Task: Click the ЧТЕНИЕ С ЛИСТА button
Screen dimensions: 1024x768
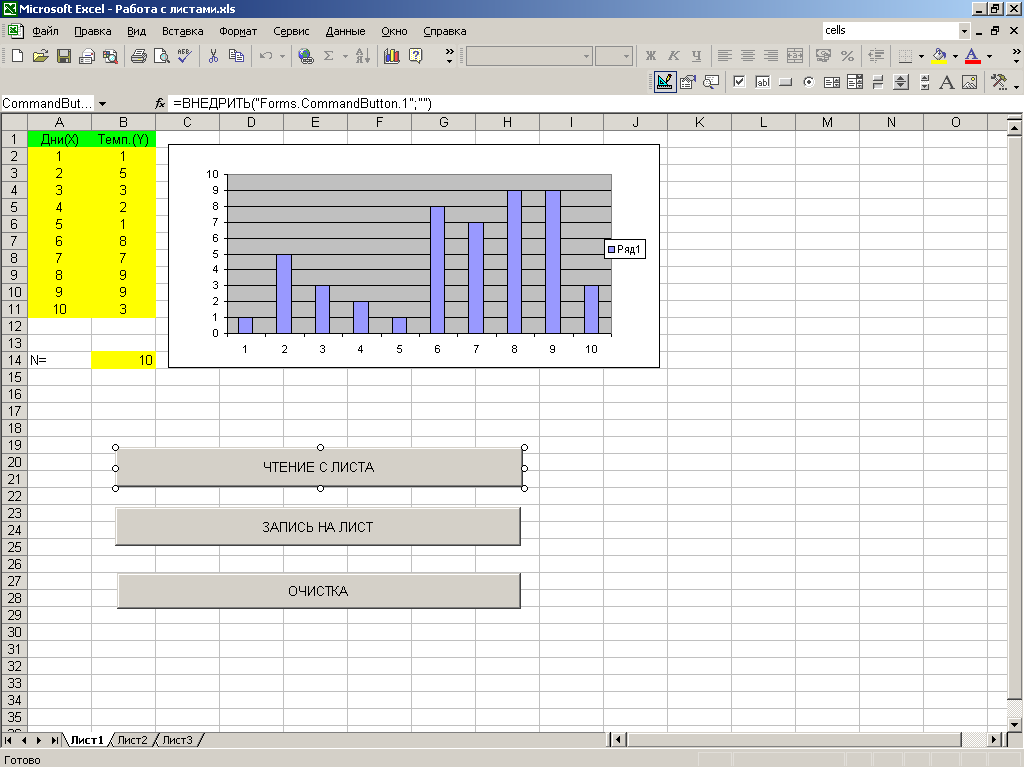Action: [x=319, y=467]
